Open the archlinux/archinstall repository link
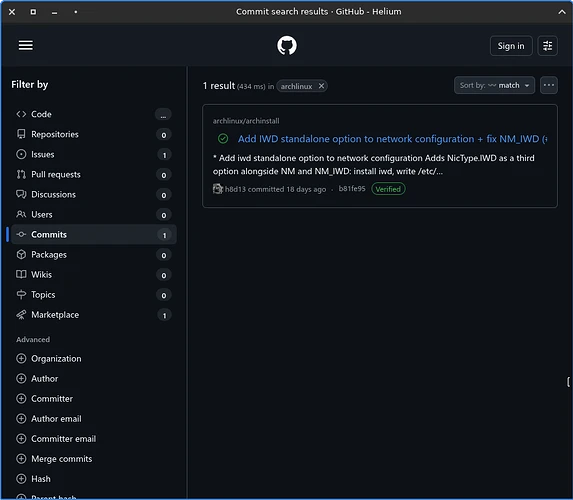 [x=246, y=121]
